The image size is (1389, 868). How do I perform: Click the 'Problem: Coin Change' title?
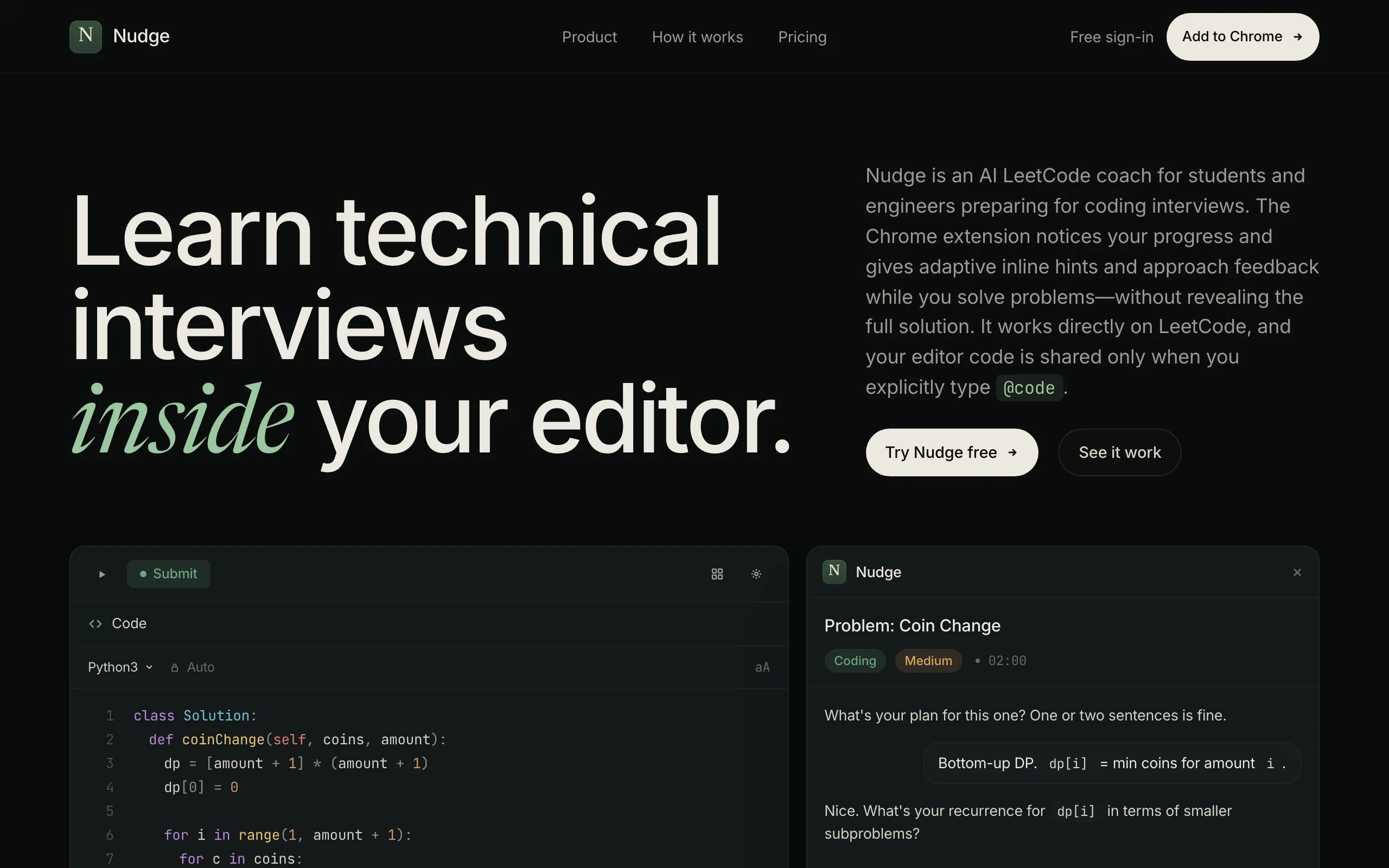912,626
